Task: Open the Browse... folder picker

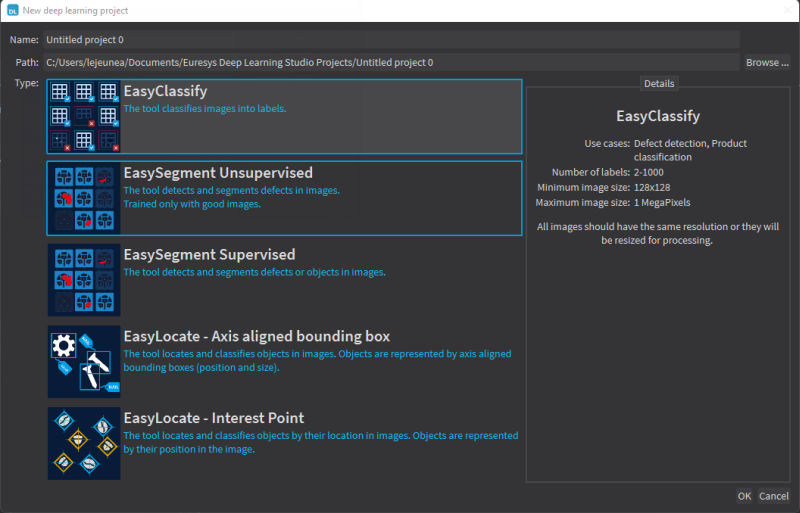Action: pos(767,62)
